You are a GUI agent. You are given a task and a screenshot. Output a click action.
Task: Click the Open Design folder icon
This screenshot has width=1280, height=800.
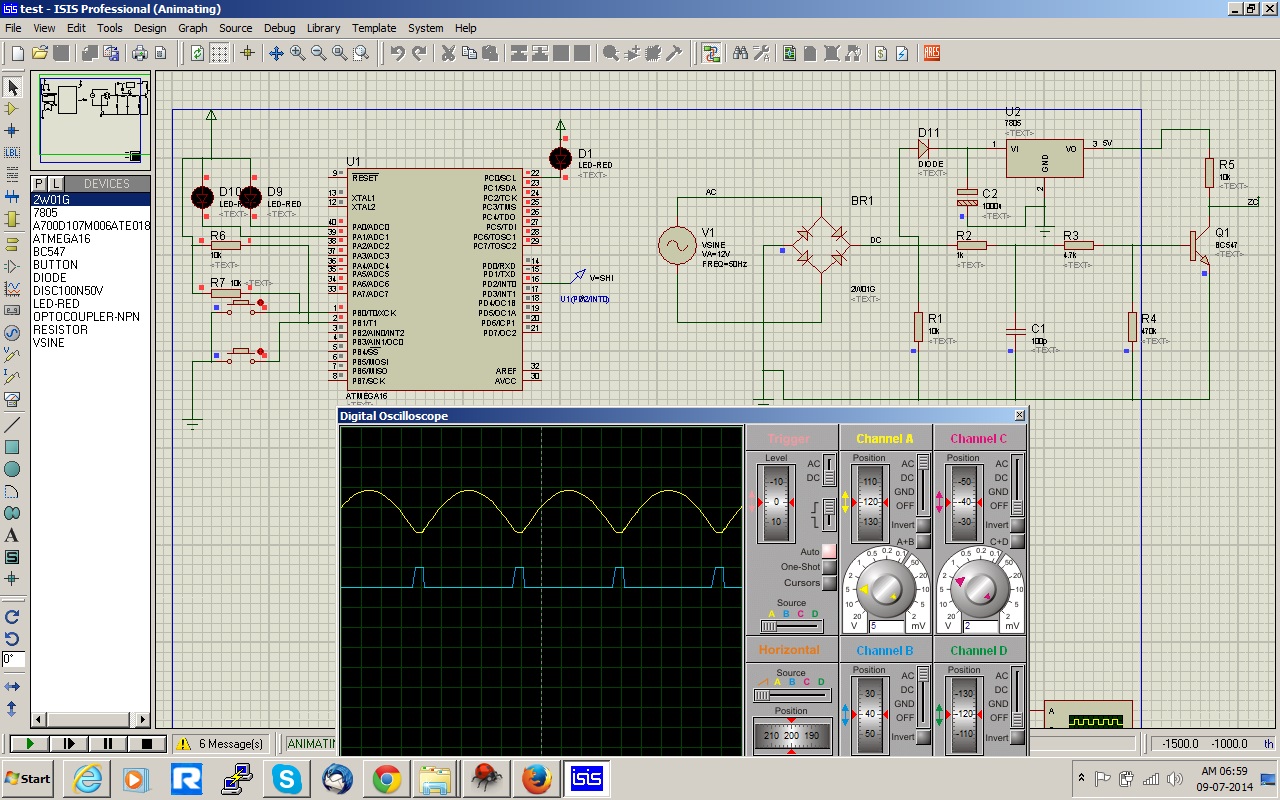click(40, 53)
